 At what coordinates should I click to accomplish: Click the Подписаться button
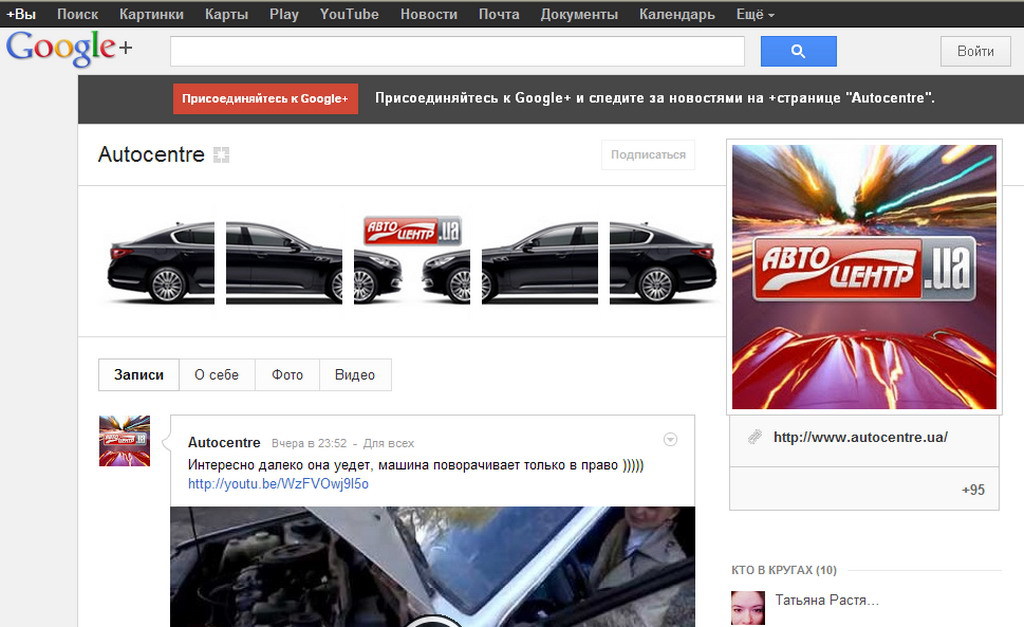click(x=648, y=155)
